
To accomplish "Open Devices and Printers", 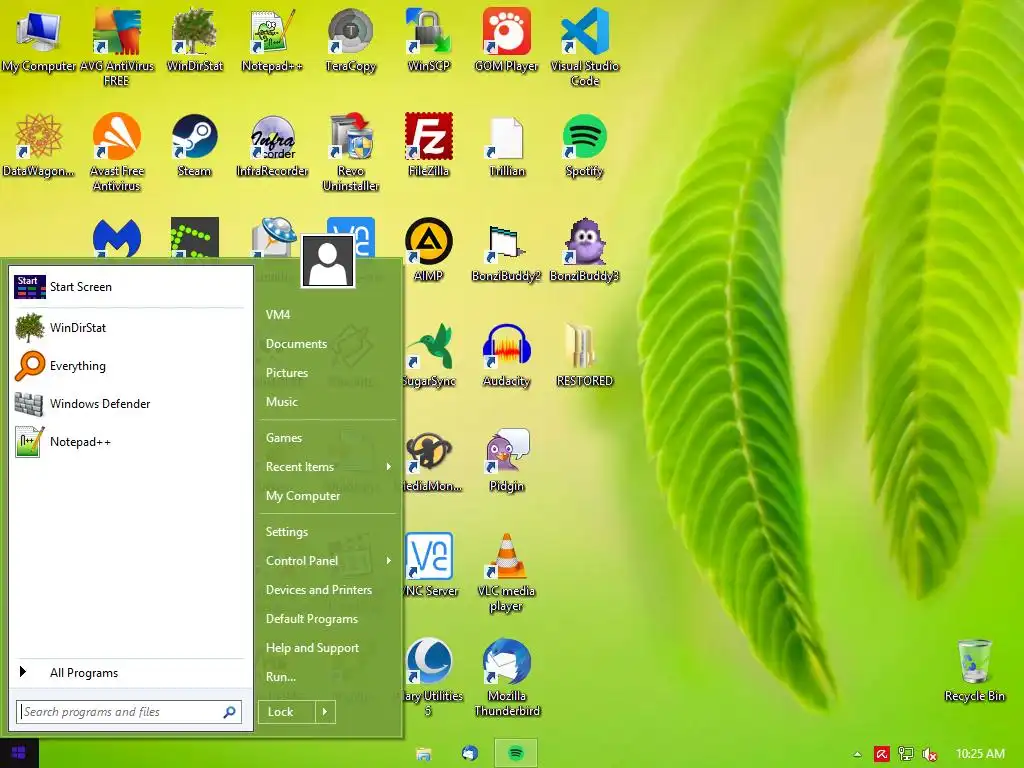I will coord(319,590).
